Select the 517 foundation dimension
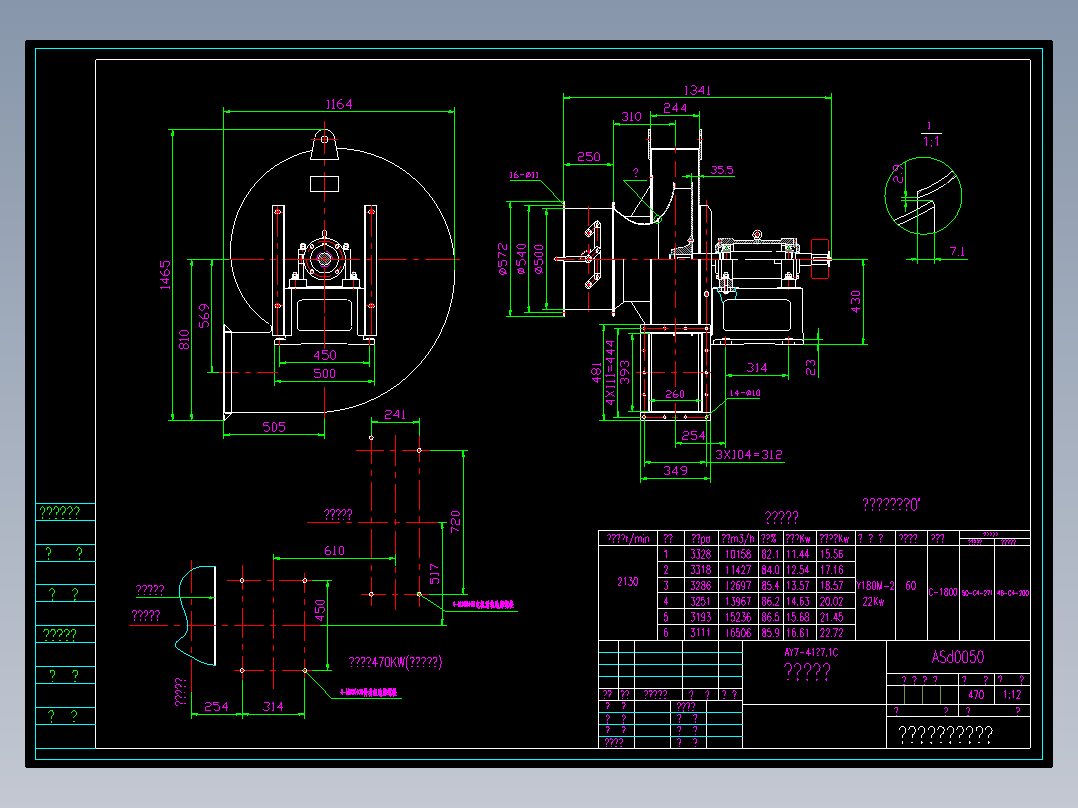Image resolution: width=1078 pixels, height=808 pixels. (x=434, y=574)
